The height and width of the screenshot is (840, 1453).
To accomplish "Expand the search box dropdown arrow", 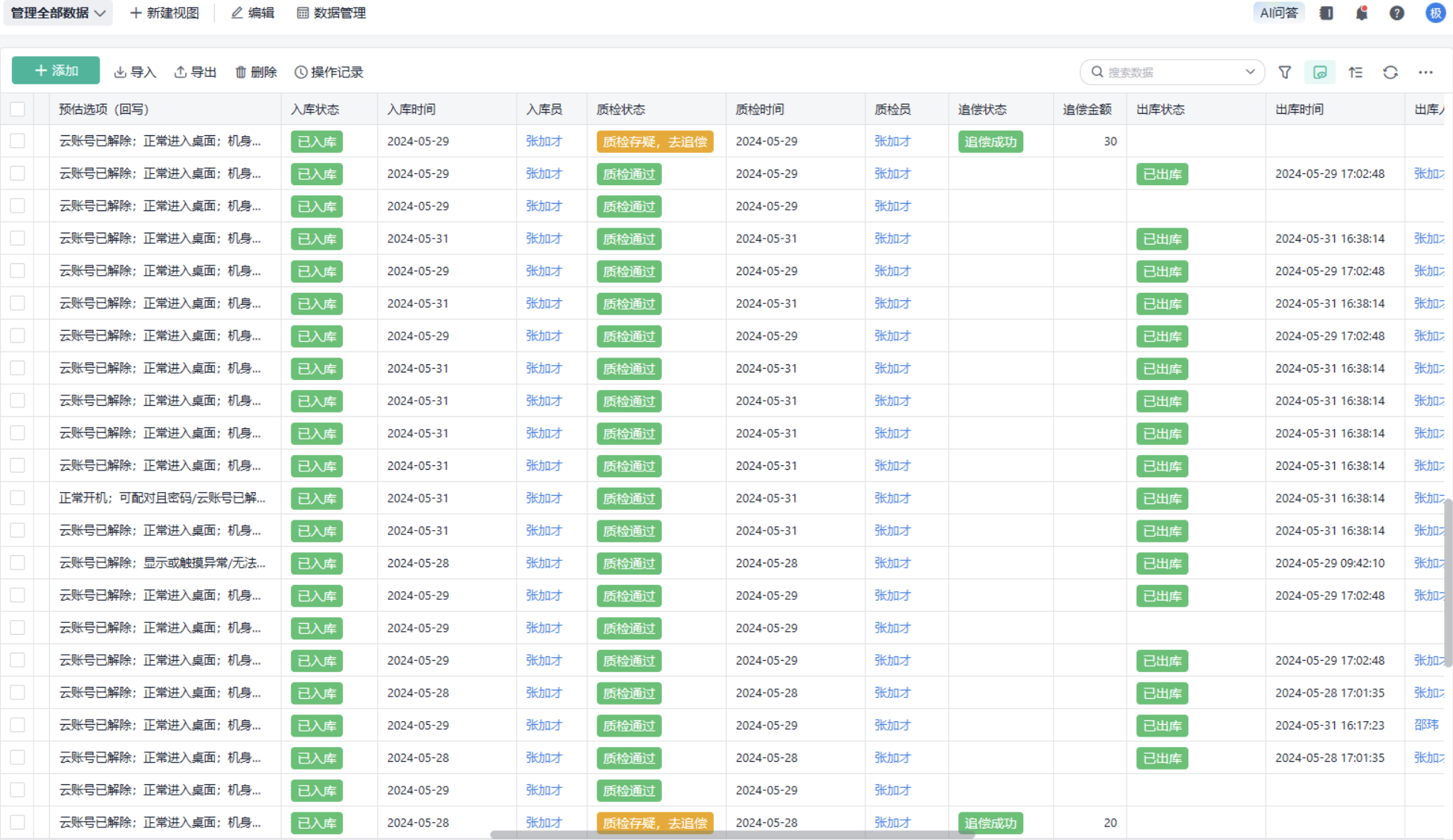I will (x=1250, y=72).
